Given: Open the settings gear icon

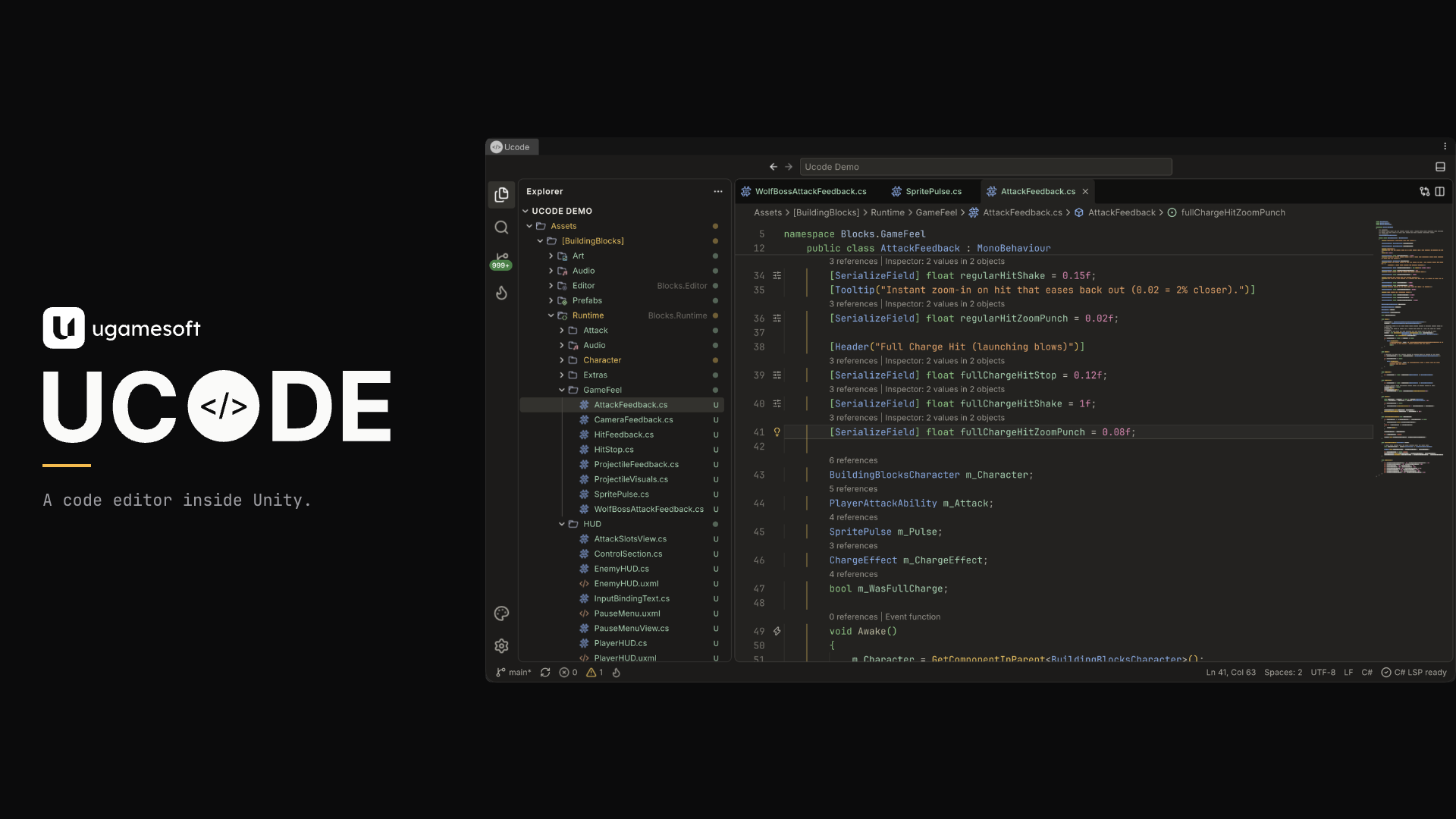Looking at the screenshot, I should click(x=501, y=646).
